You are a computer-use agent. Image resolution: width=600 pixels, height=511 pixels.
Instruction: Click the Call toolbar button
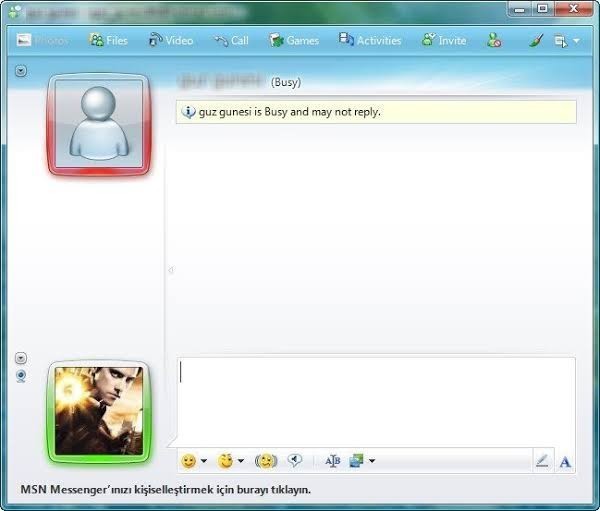click(x=232, y=40)
